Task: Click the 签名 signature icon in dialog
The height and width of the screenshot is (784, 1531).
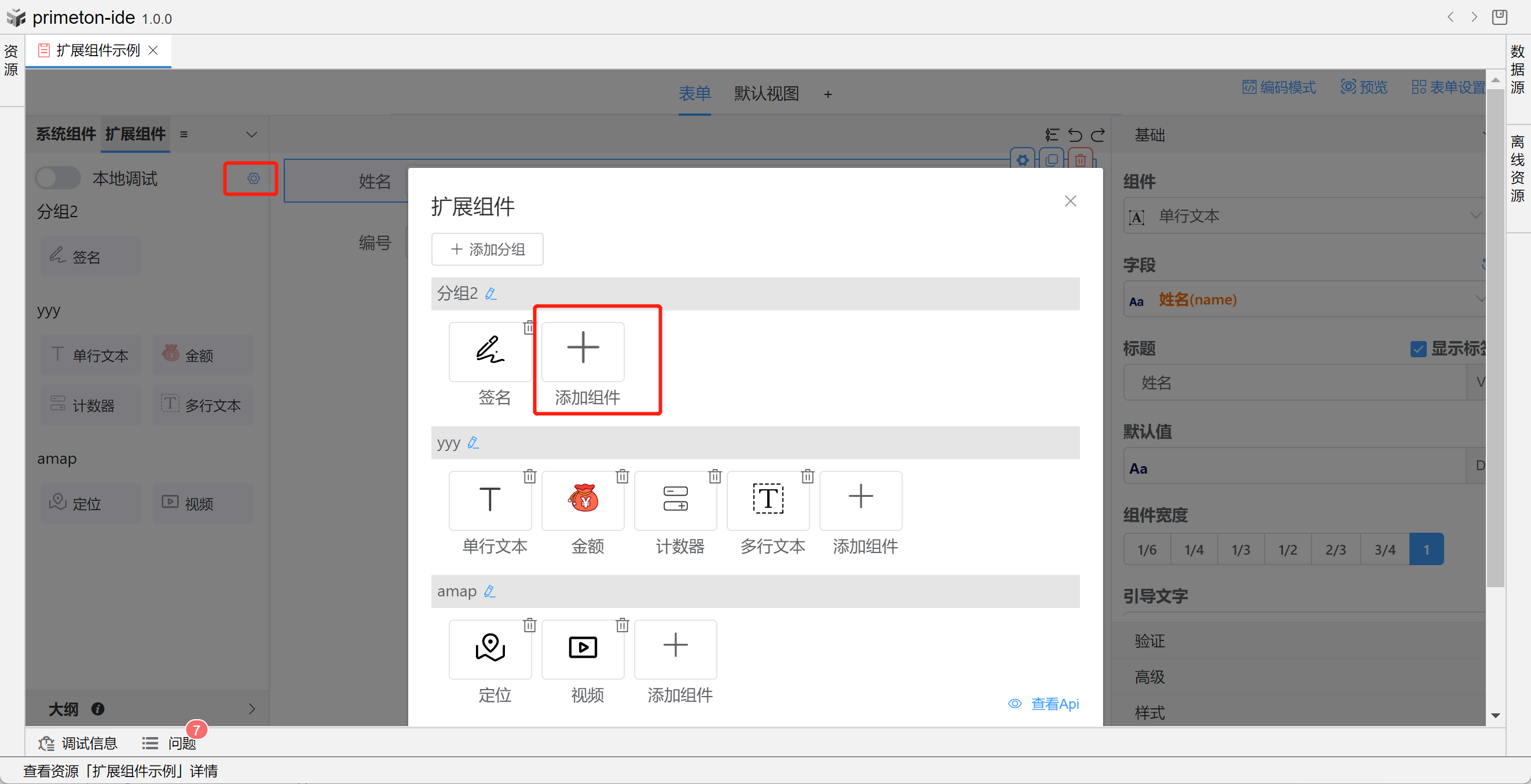Action: [x=490, y=351]
